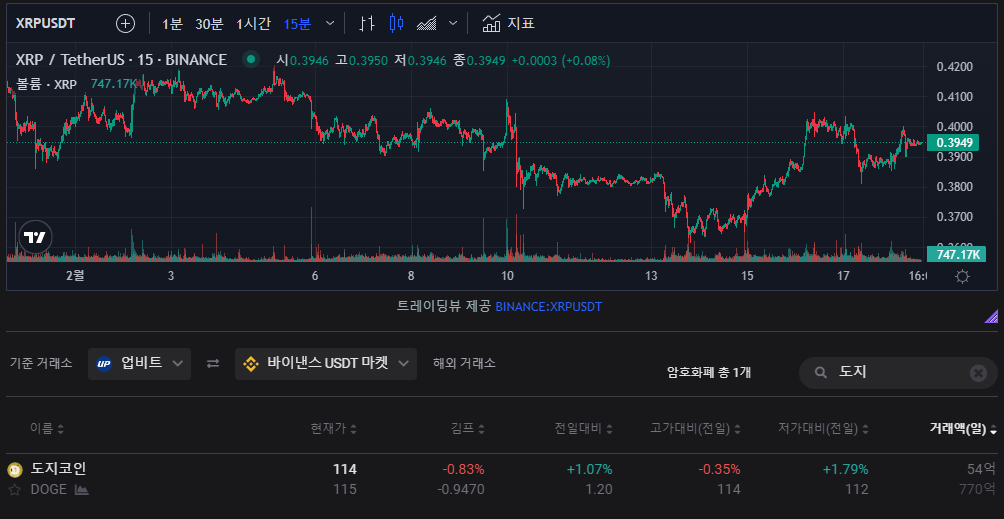1004x519 pixels.
Task: Choose the area chart style icon
Action: pos(426,24)
